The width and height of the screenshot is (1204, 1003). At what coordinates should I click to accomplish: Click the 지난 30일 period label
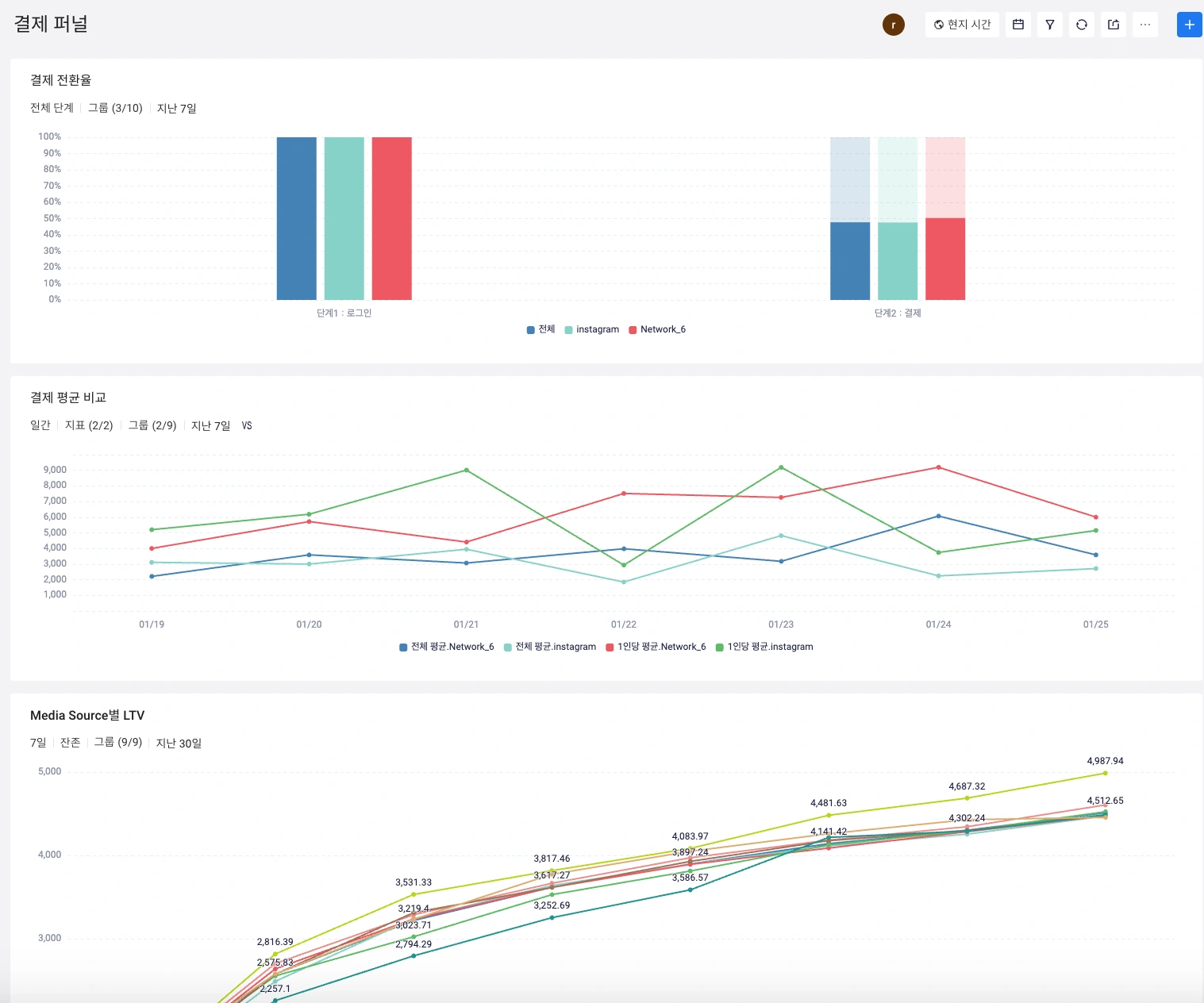(179, 743)
